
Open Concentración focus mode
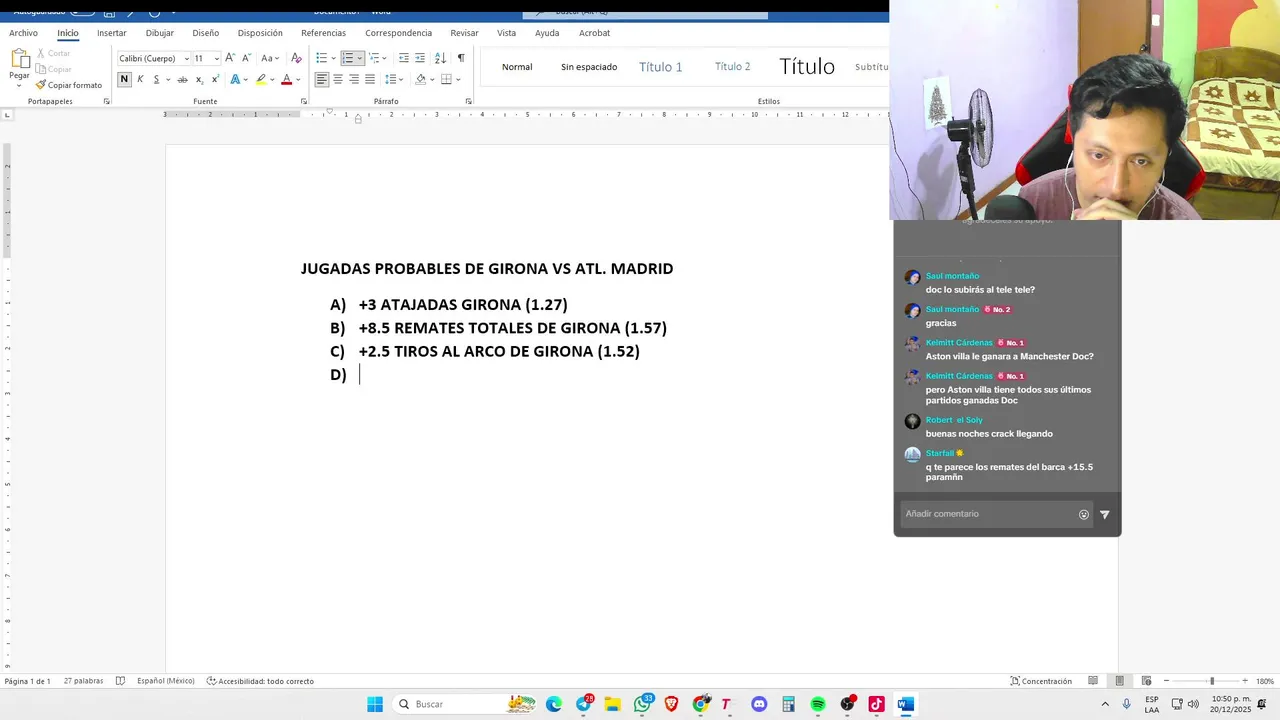(1041, 681)
